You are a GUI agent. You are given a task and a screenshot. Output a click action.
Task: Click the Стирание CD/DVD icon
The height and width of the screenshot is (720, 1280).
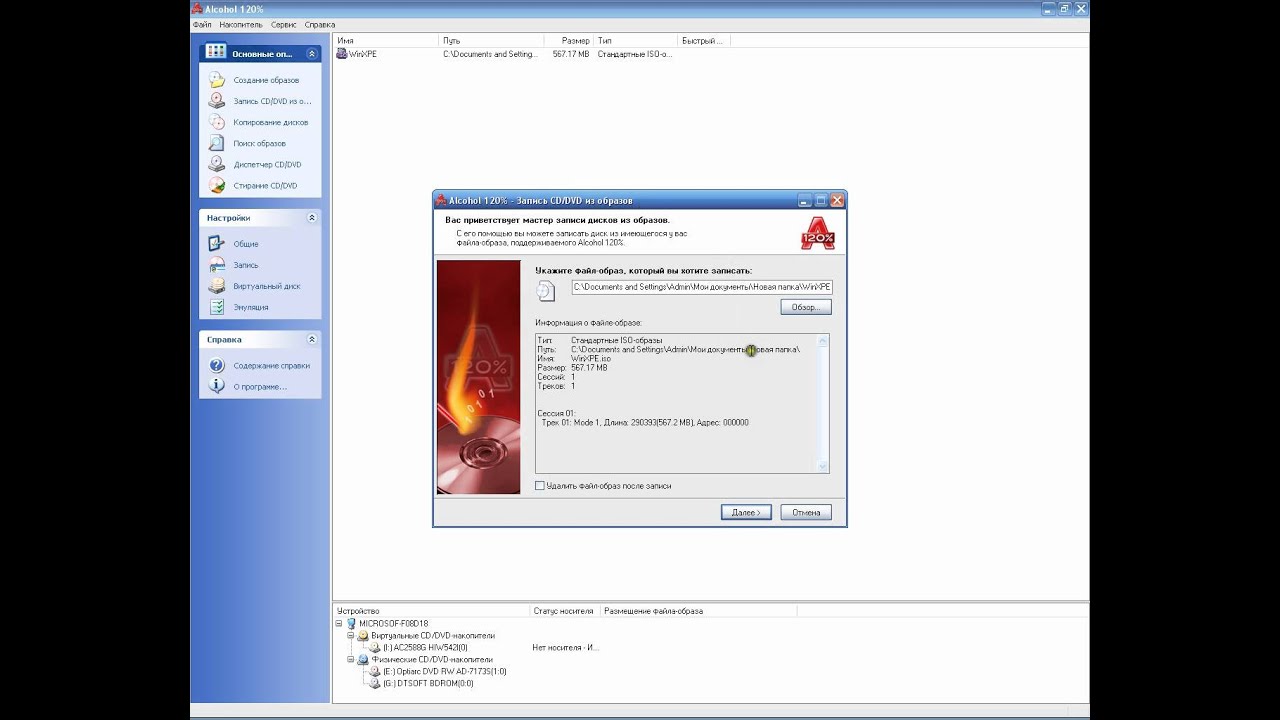[x=217, y=185]
